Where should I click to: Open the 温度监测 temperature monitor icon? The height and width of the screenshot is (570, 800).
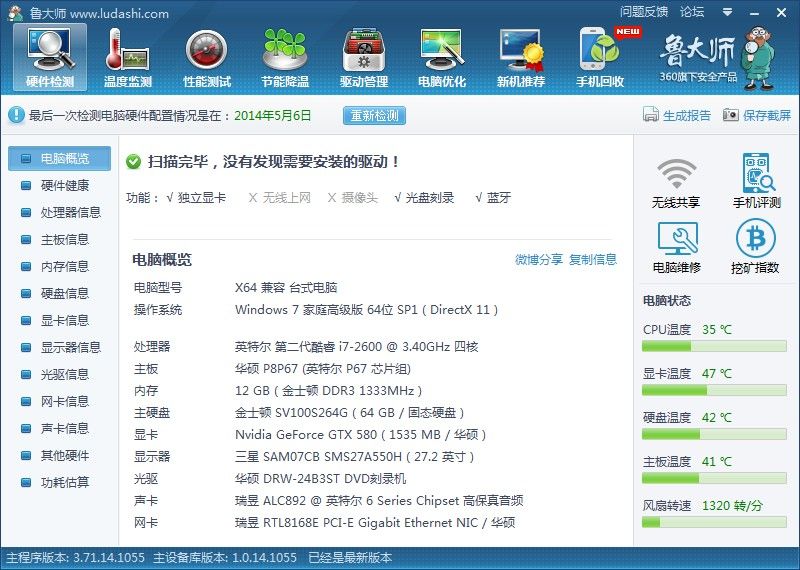pos(127,57)
